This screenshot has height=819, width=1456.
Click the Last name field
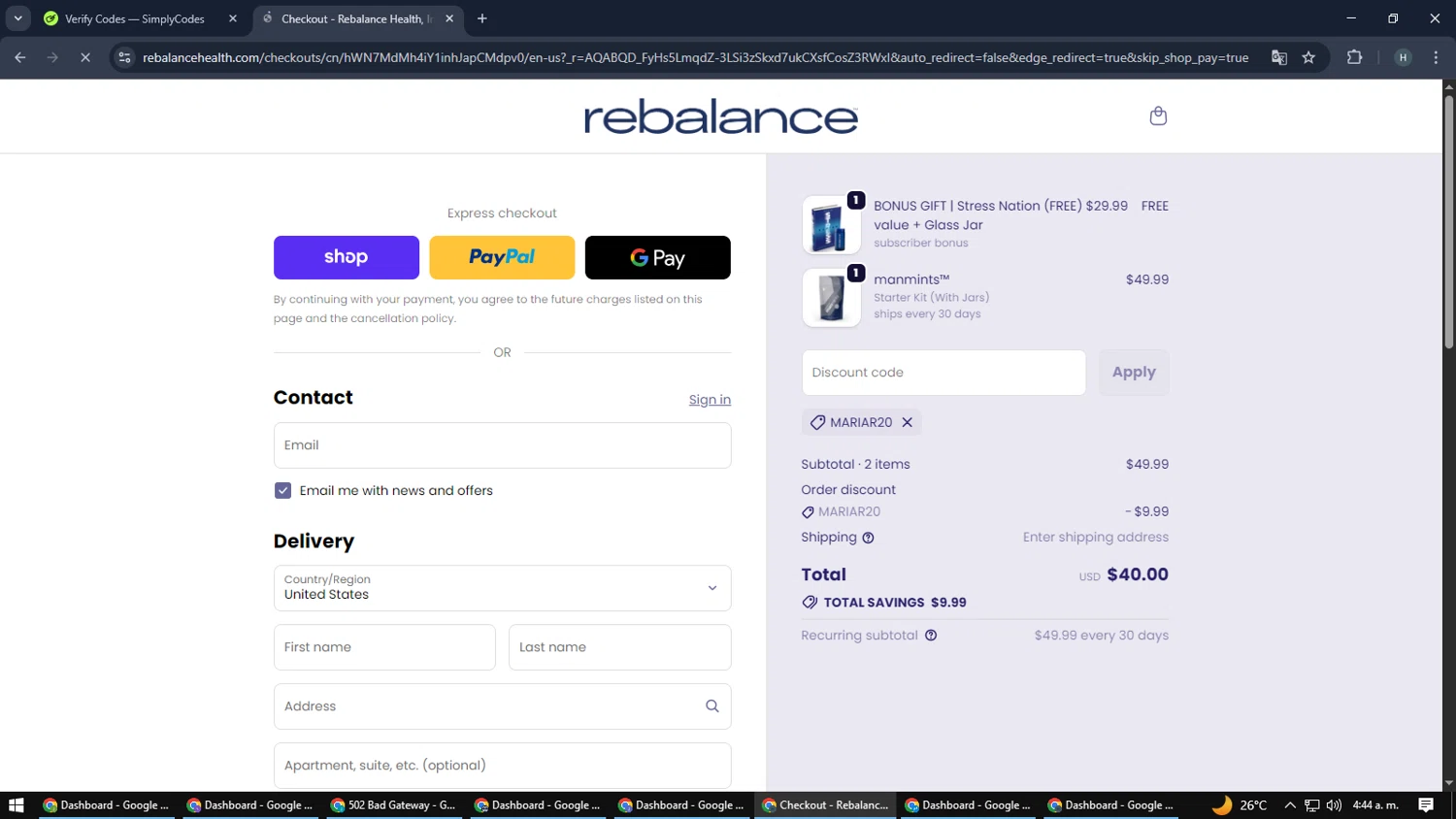click(619, 647)
